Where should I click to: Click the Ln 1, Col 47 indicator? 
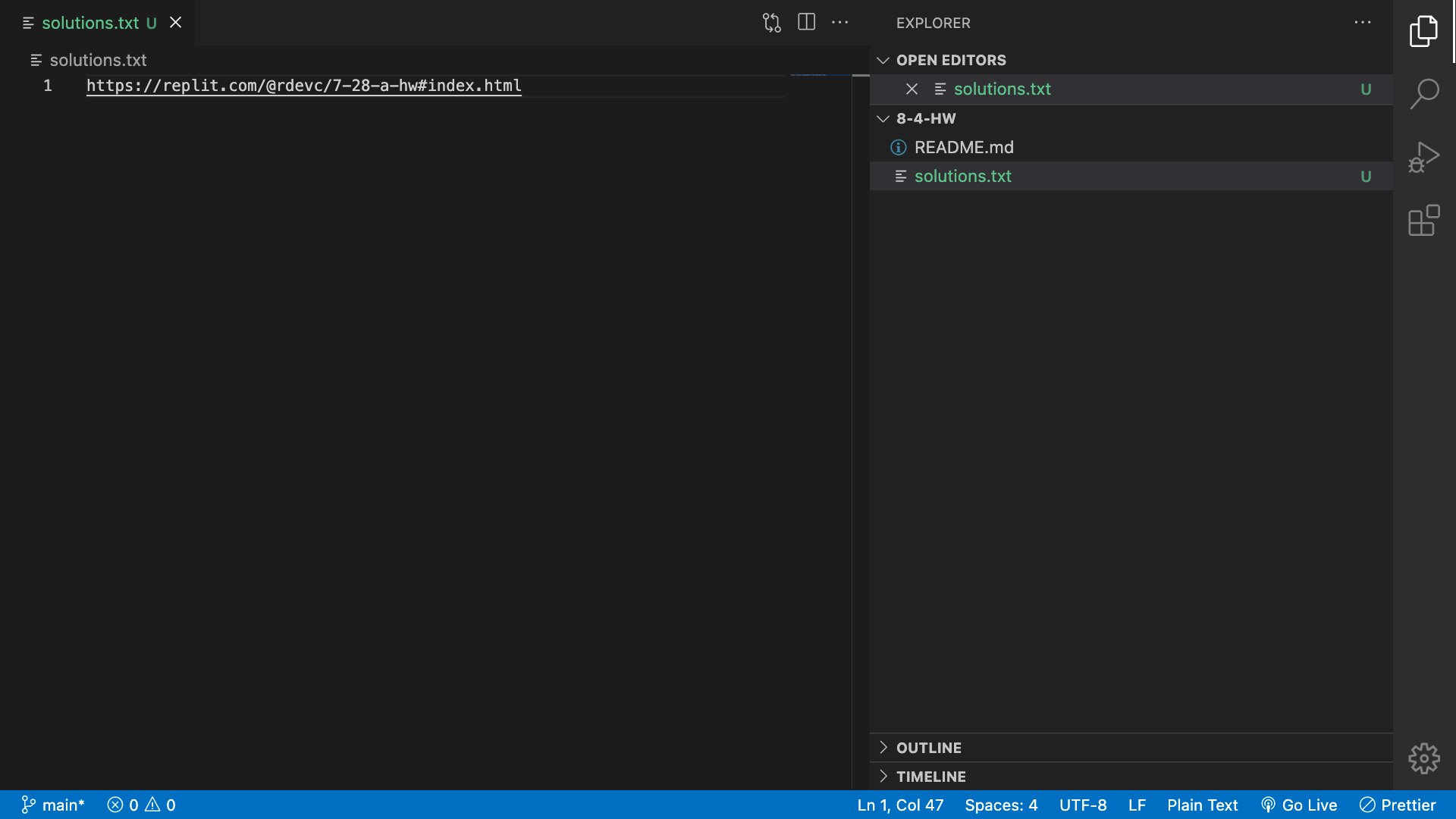(x=900, y=805)
